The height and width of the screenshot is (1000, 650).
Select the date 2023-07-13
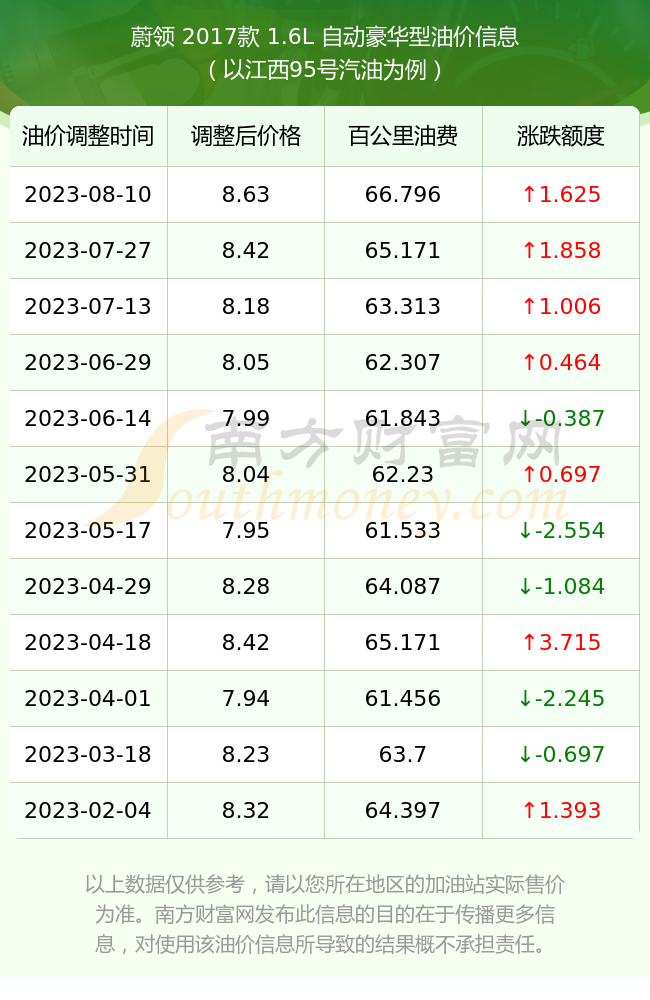[x=88, y=307]
